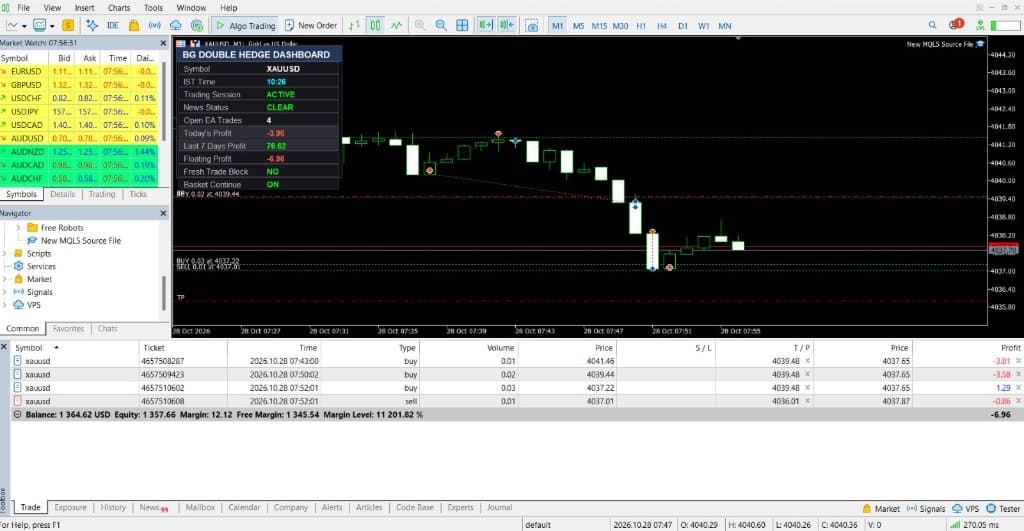The width and height of the screenshot is (1024, 531).
Task: Open the Market shortcut in Toolbox bar
Action: click(x=881, y=508)
